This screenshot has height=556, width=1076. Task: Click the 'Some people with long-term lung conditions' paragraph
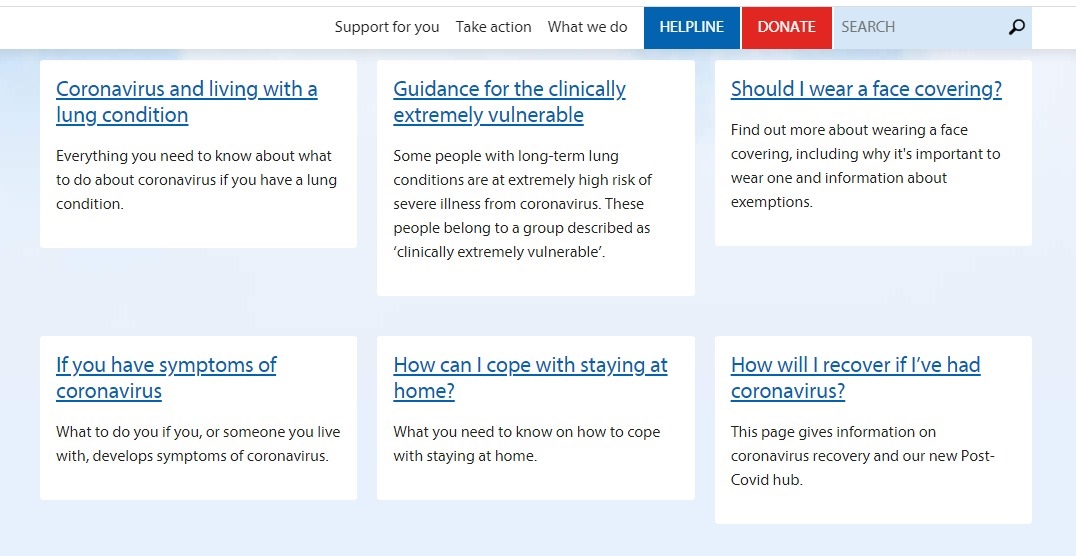pyautogui.click(x=522, y=204)
